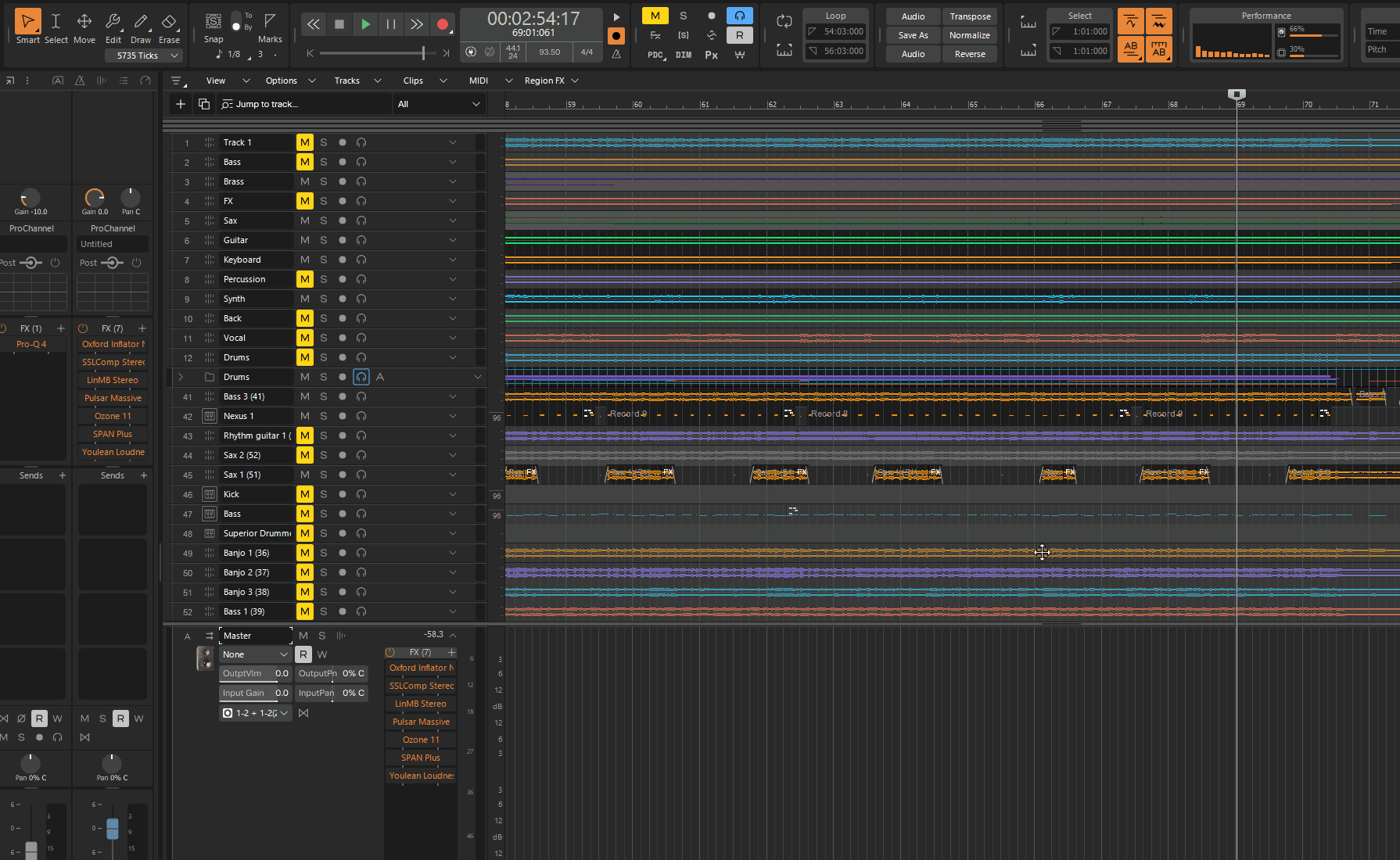Screen dimensions: 1400x860
Task: Expand the Drums folder track
Action: coord(181,377)
